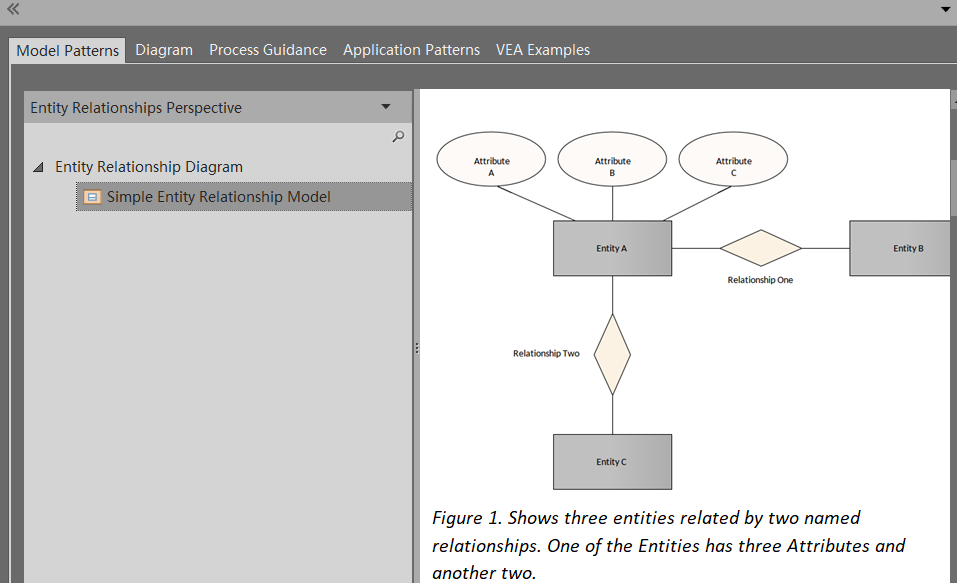957x583 pixels.
Task: Expand the splitter handle between panels
Action: point(416,349)
